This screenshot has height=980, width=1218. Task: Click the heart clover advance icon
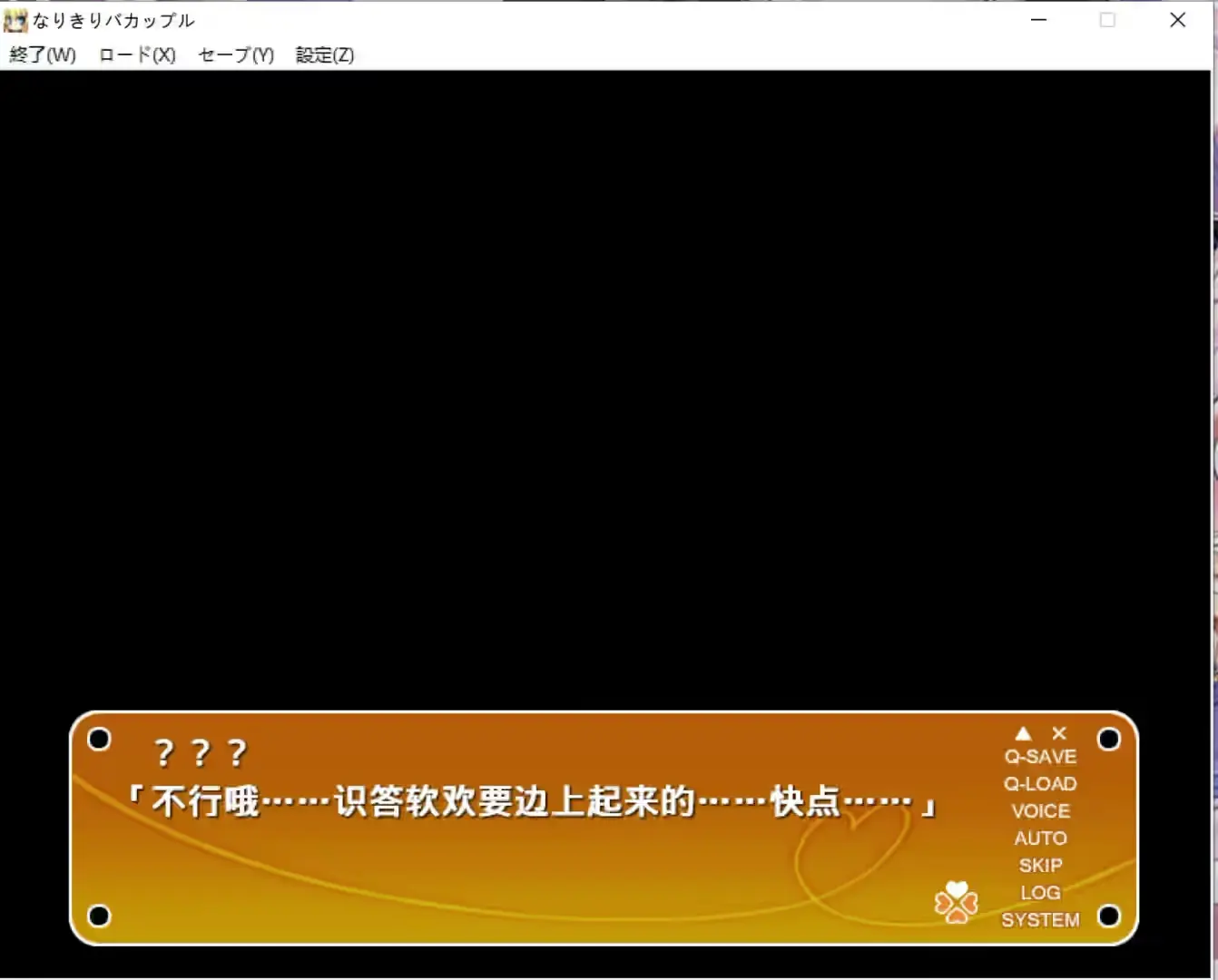tap(957, 902)
